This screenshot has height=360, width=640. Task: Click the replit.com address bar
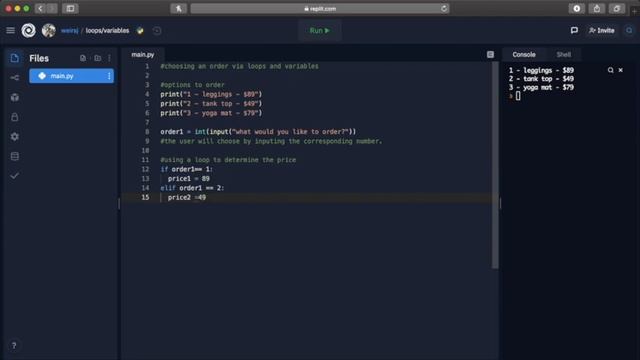click(x=320, y=8)
